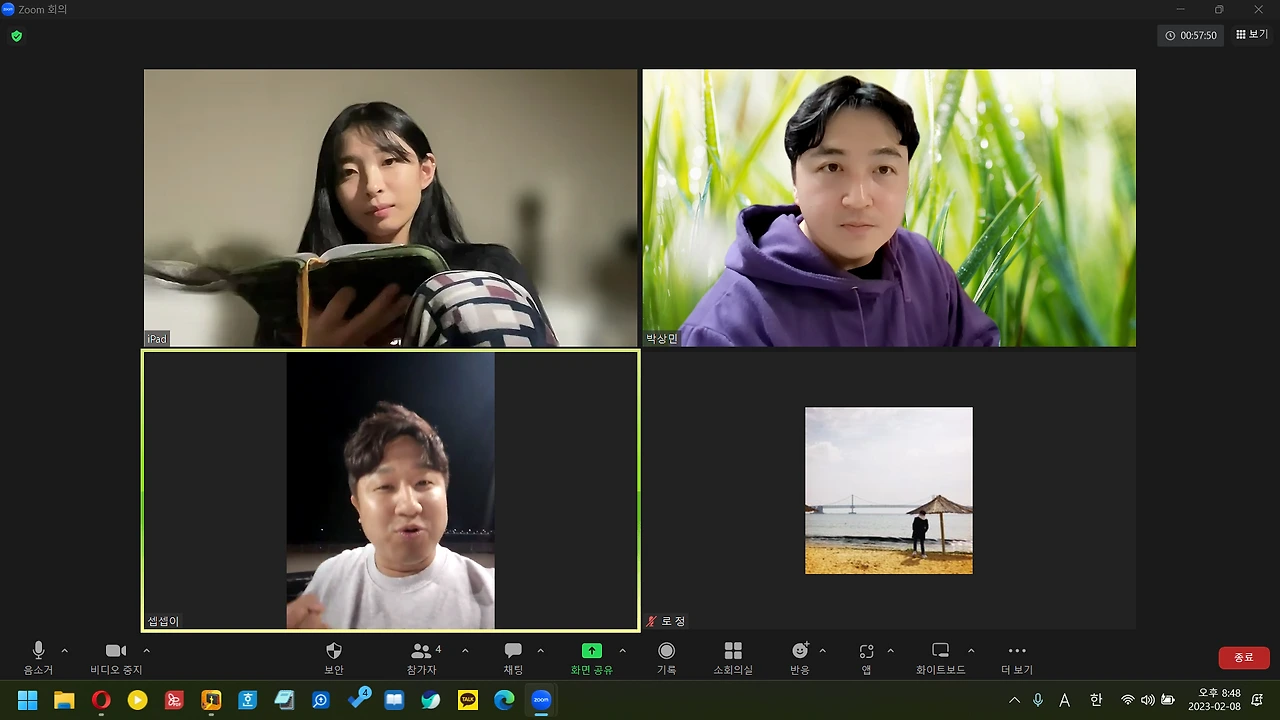
Task: Select the 셉셉이 active speaker video tile
Action: (390, 490)
